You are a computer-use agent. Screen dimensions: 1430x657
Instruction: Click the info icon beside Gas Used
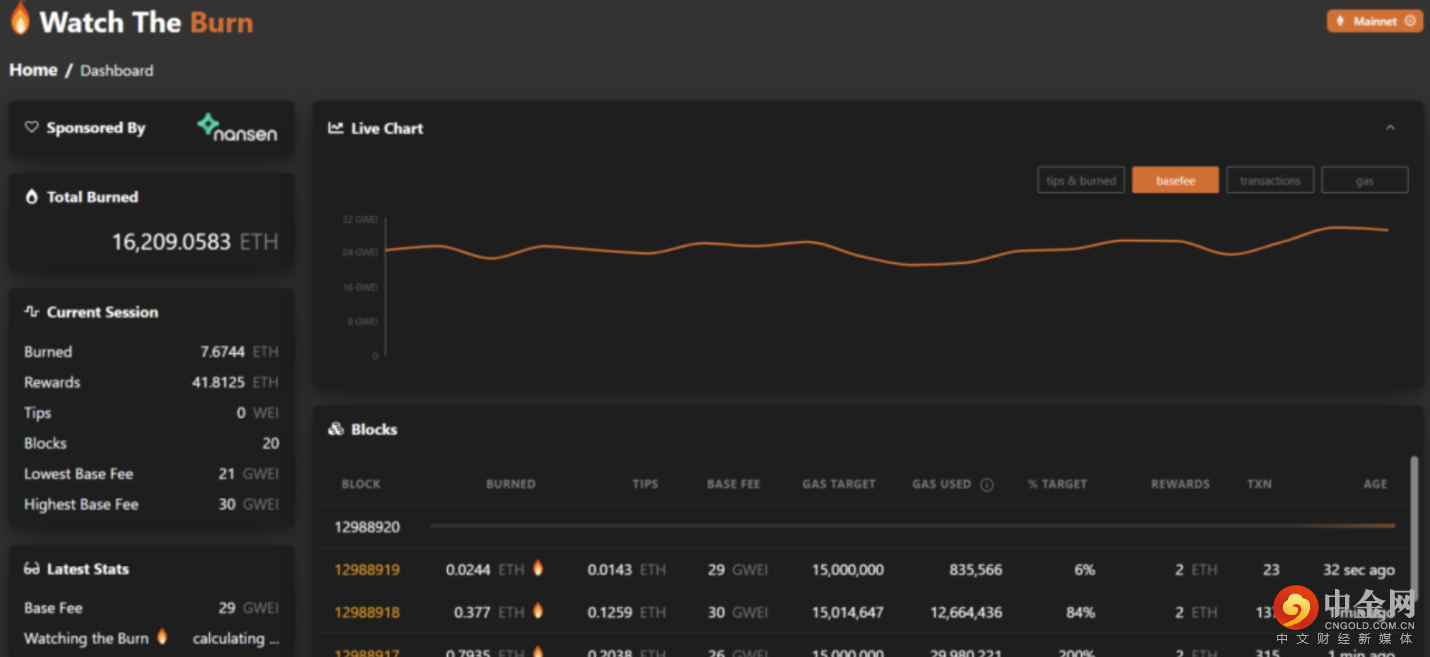pyautogui.click(x=987, y=485)
